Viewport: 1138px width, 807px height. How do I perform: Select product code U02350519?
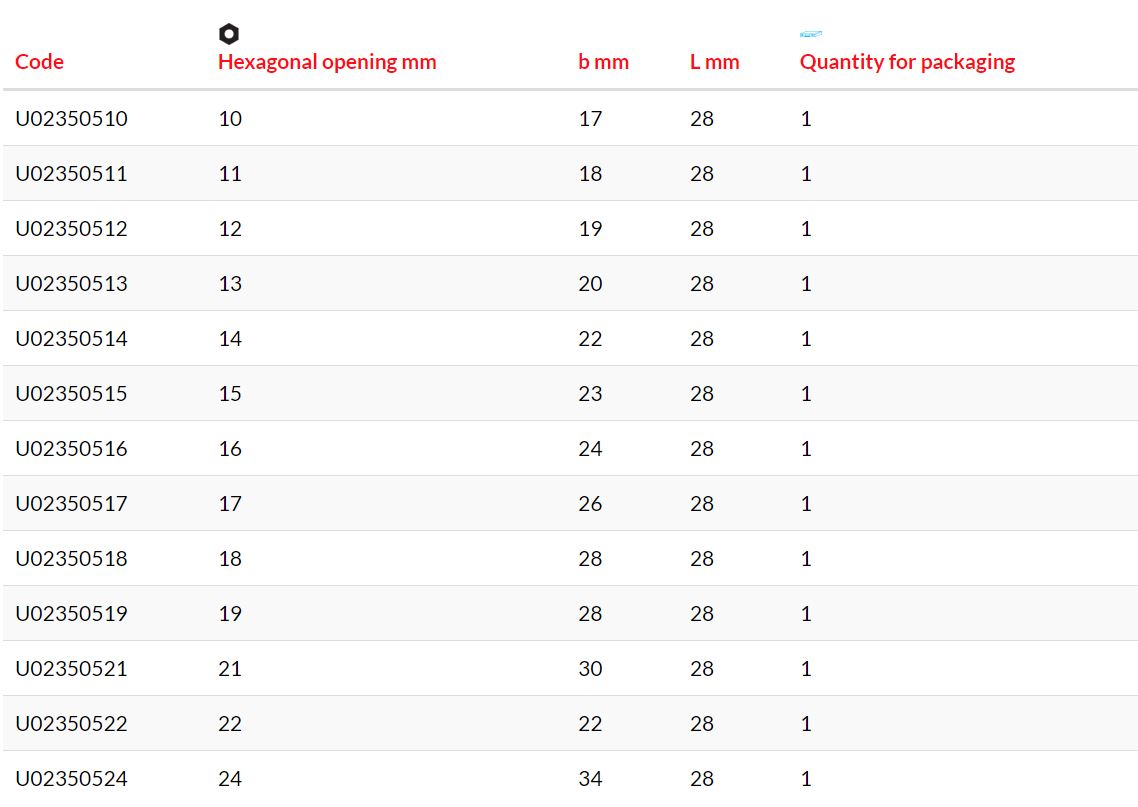[71, 613]
